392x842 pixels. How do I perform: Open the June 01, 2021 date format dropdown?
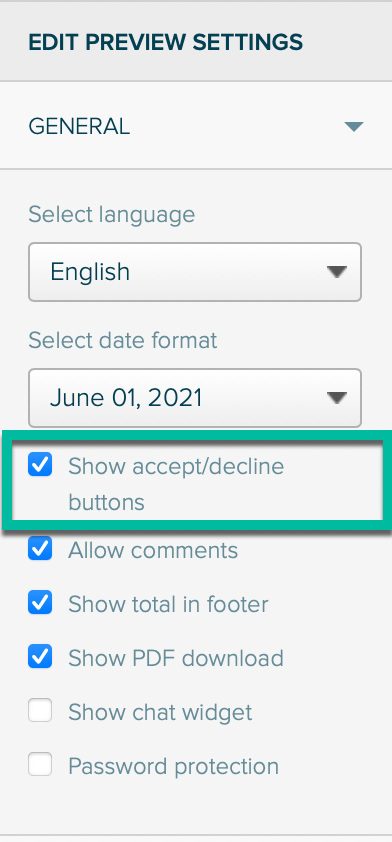pyautogui.click(x=195, y=398)
